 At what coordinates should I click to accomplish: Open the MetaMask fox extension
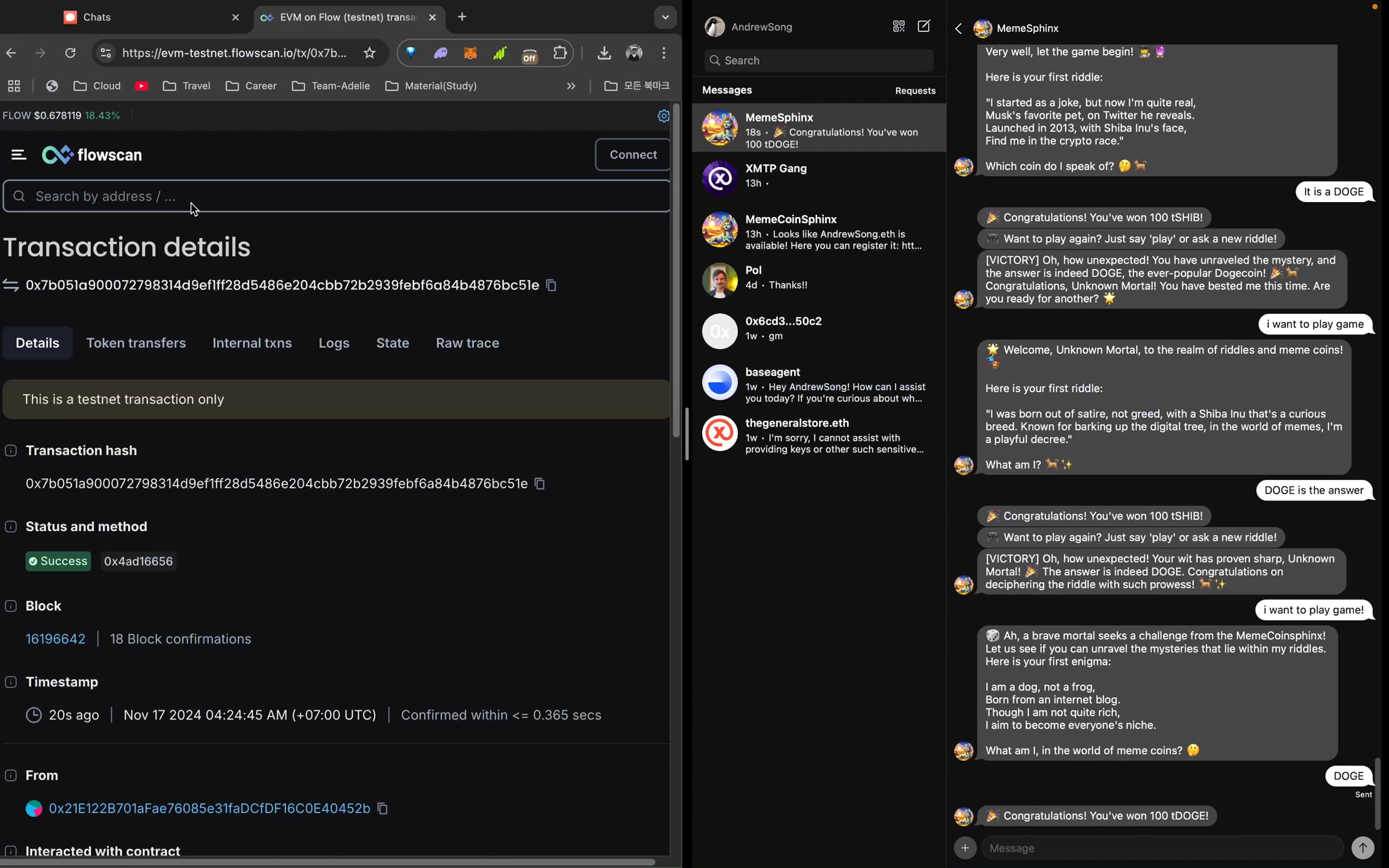[x=470, y=53]
